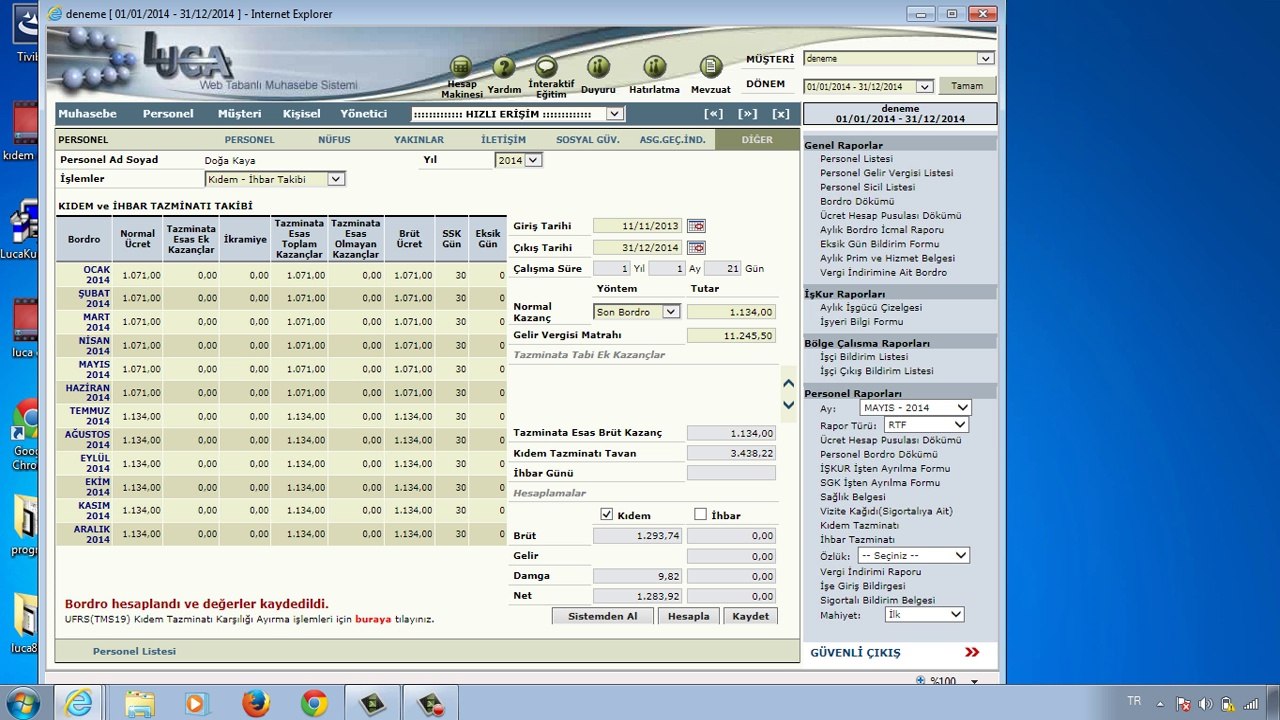1280x720 pixels.
Task: Open the Ay dropdown showing MAYIS - 2014
Action: click(915, 408)
